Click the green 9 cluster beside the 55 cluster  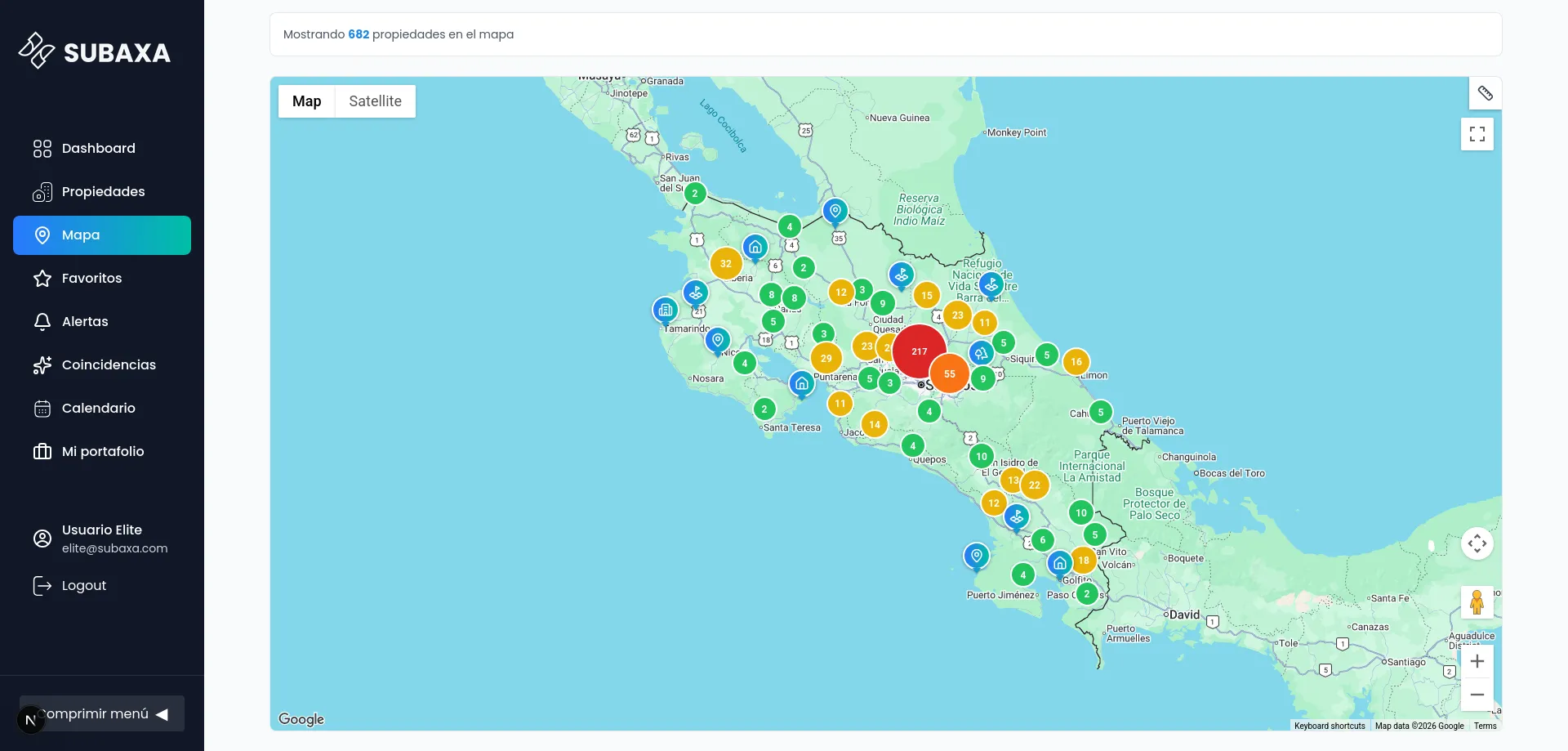pos(983,379)
